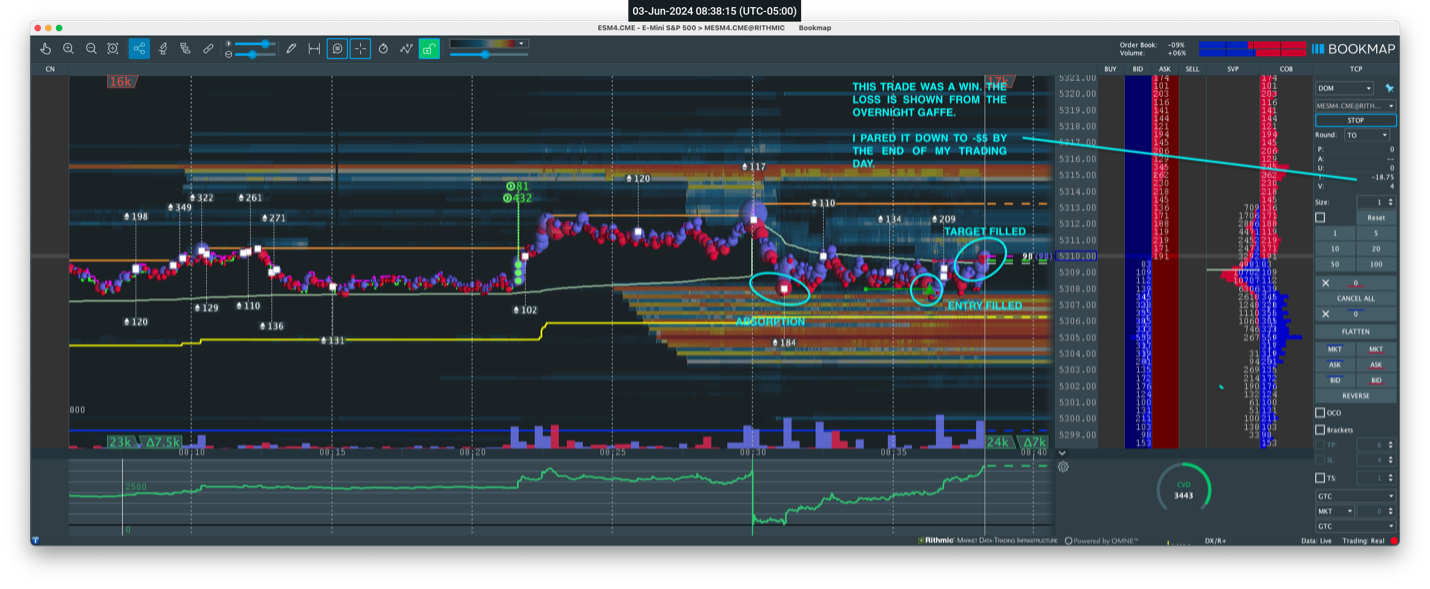Toggle the speech bubble notes icon
Screen dimensions: 1430x589
(337, 48)
